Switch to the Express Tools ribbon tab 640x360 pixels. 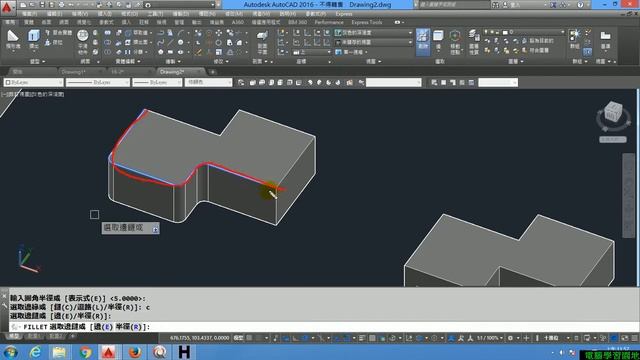click(367, 22)
